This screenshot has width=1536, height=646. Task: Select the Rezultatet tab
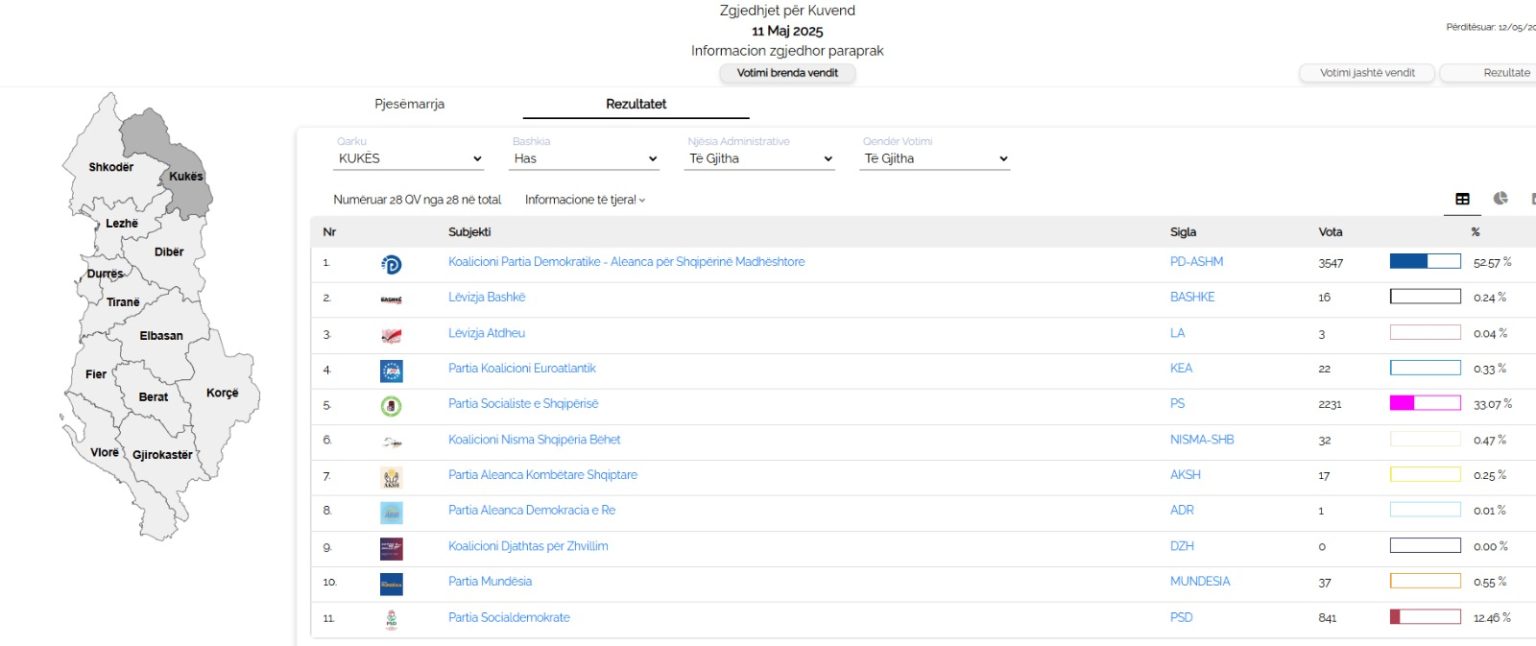636,104
